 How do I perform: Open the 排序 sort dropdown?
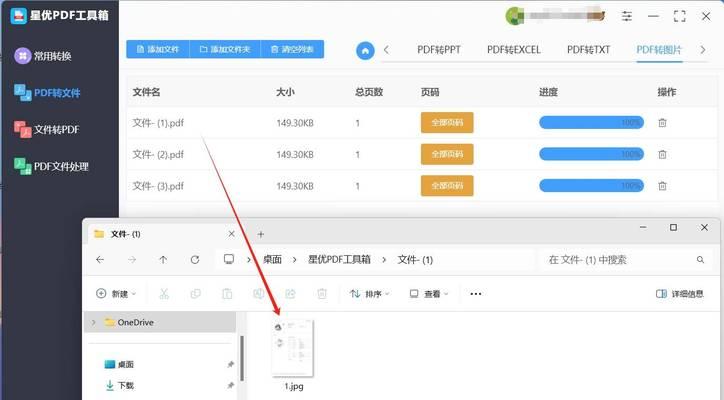click(x=369, y=294)
